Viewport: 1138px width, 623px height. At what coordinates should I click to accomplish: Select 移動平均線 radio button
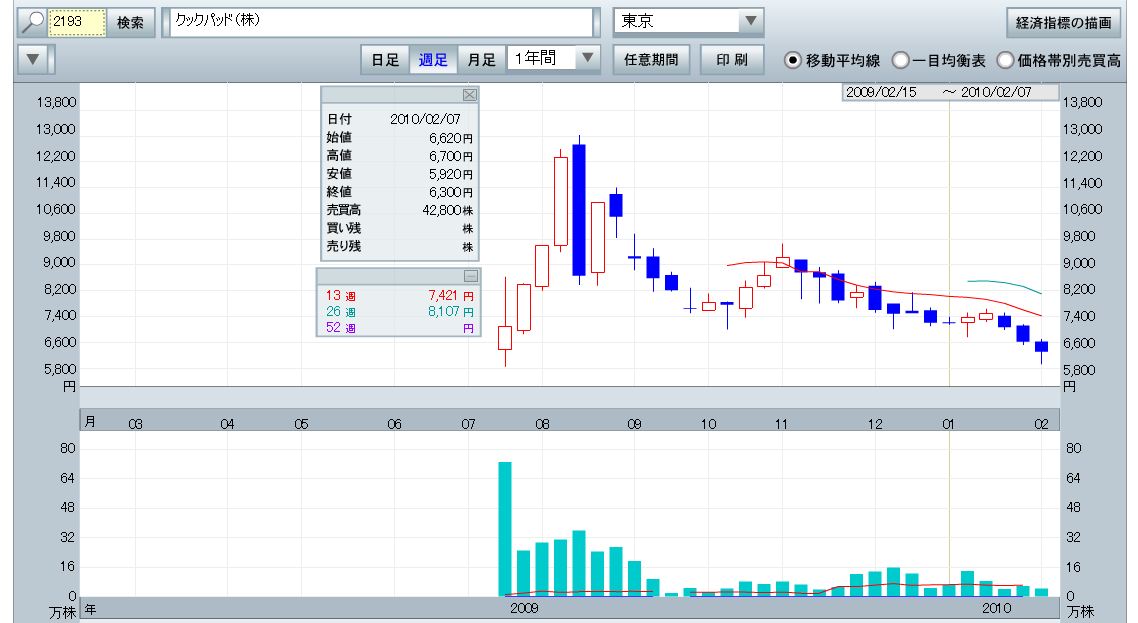point(793,60)
